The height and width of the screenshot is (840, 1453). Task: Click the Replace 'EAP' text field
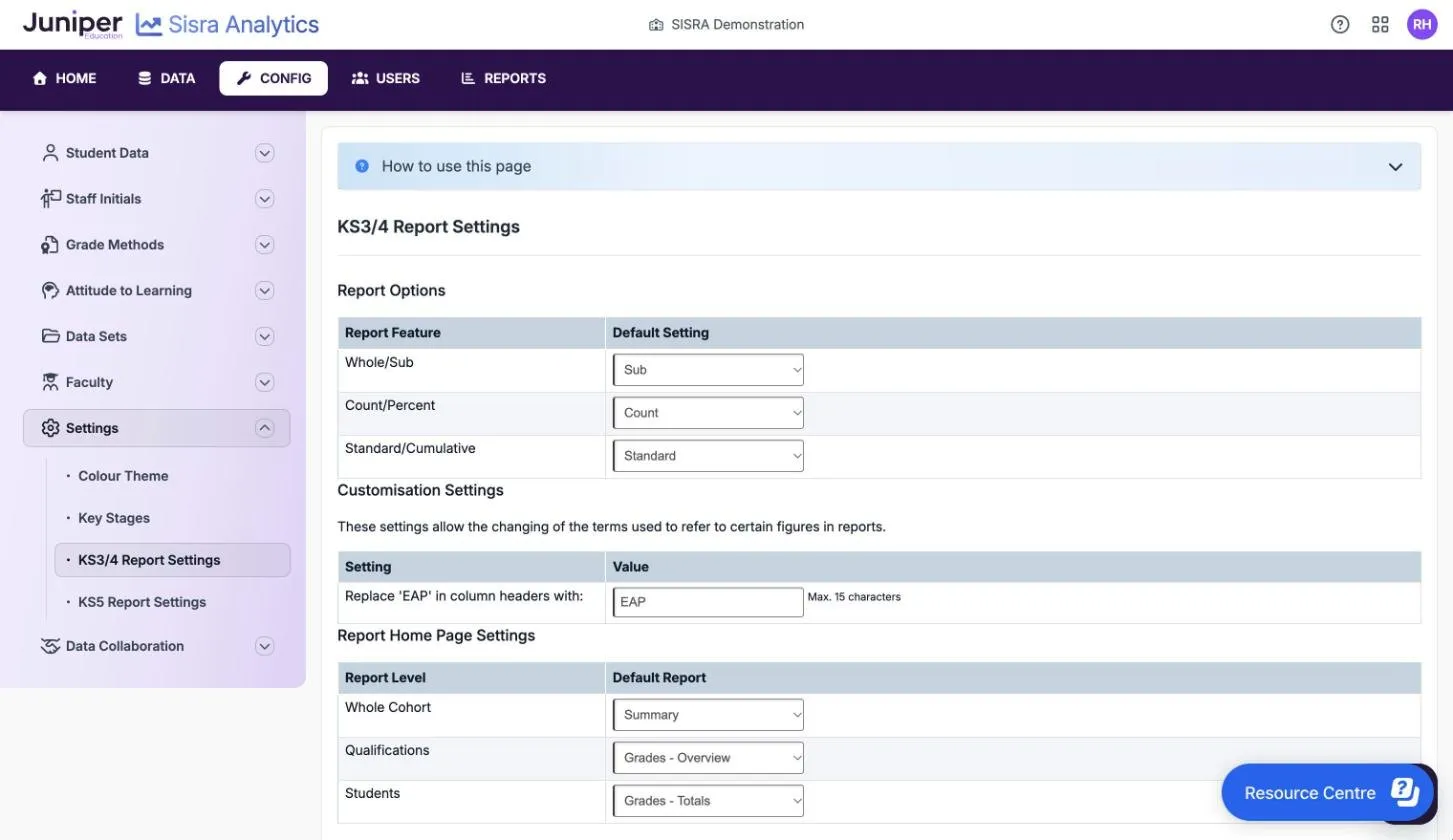[x=708, y=602]
